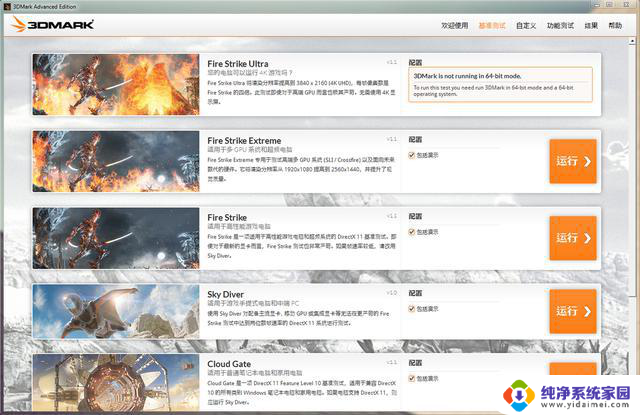Click the Fire Strike Ultra thumbnail image
Screen dimensions: 640x415
[116, 84]
